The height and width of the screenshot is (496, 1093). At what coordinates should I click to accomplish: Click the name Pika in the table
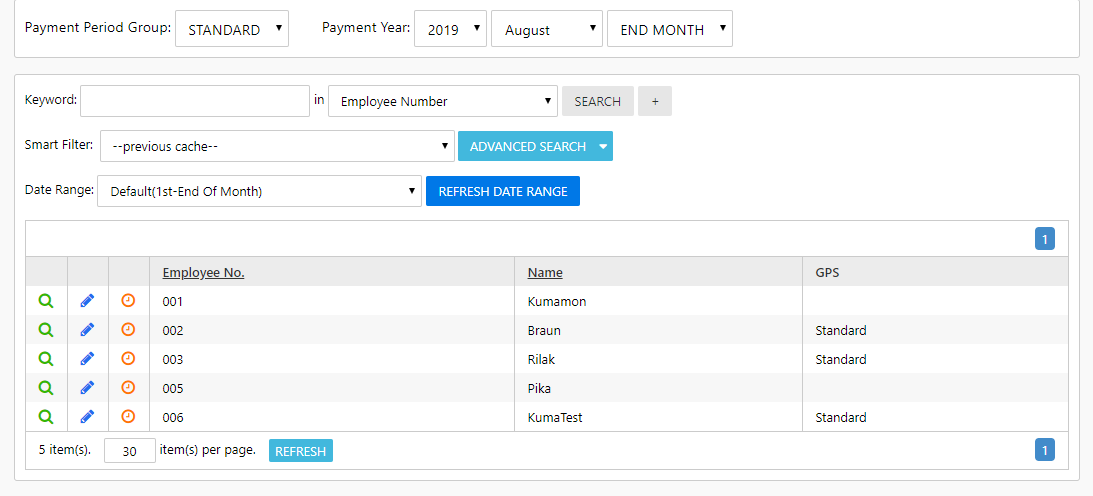click(540, 388)
